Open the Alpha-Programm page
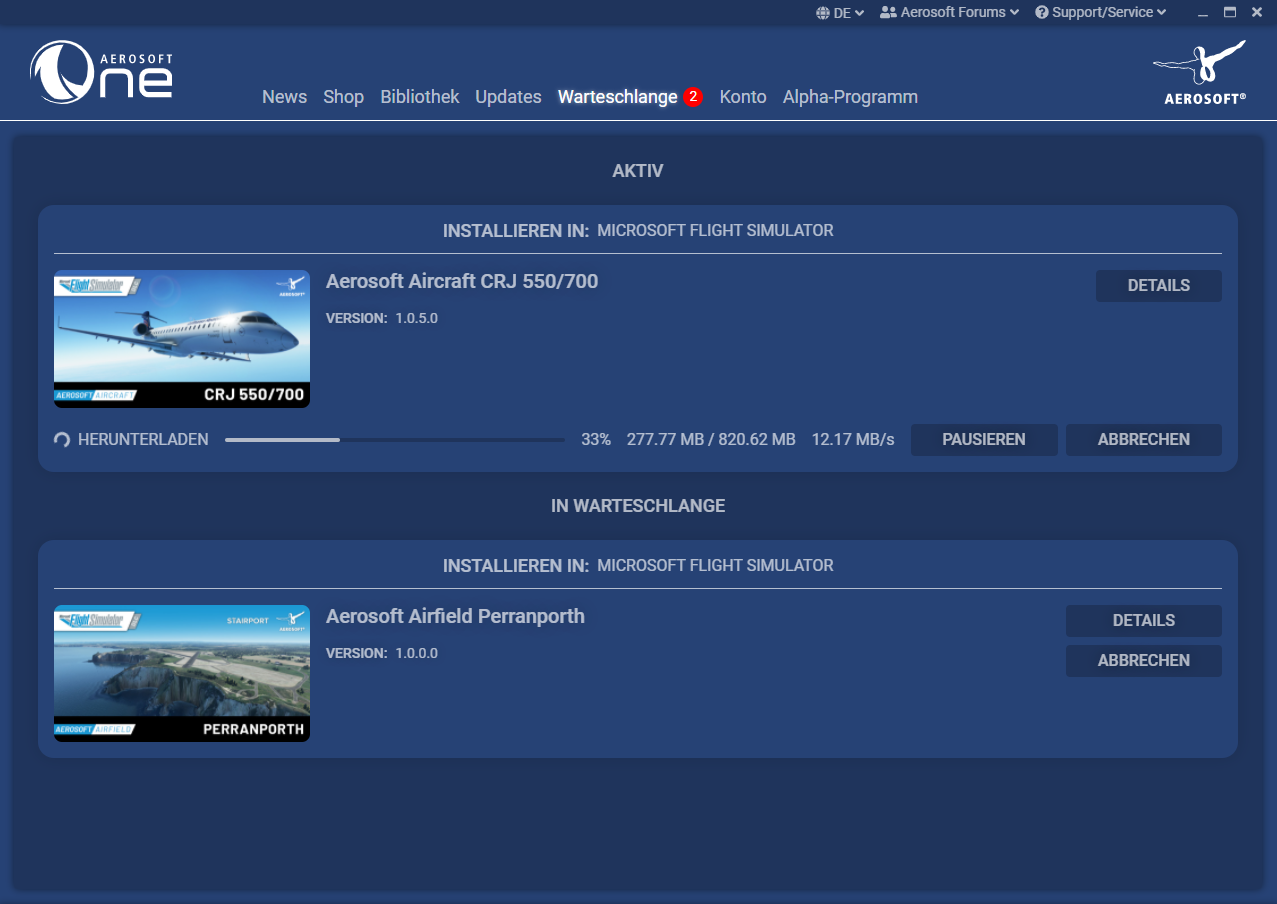This screenshot has width=1277, height=904. click(x=850, y=96)
